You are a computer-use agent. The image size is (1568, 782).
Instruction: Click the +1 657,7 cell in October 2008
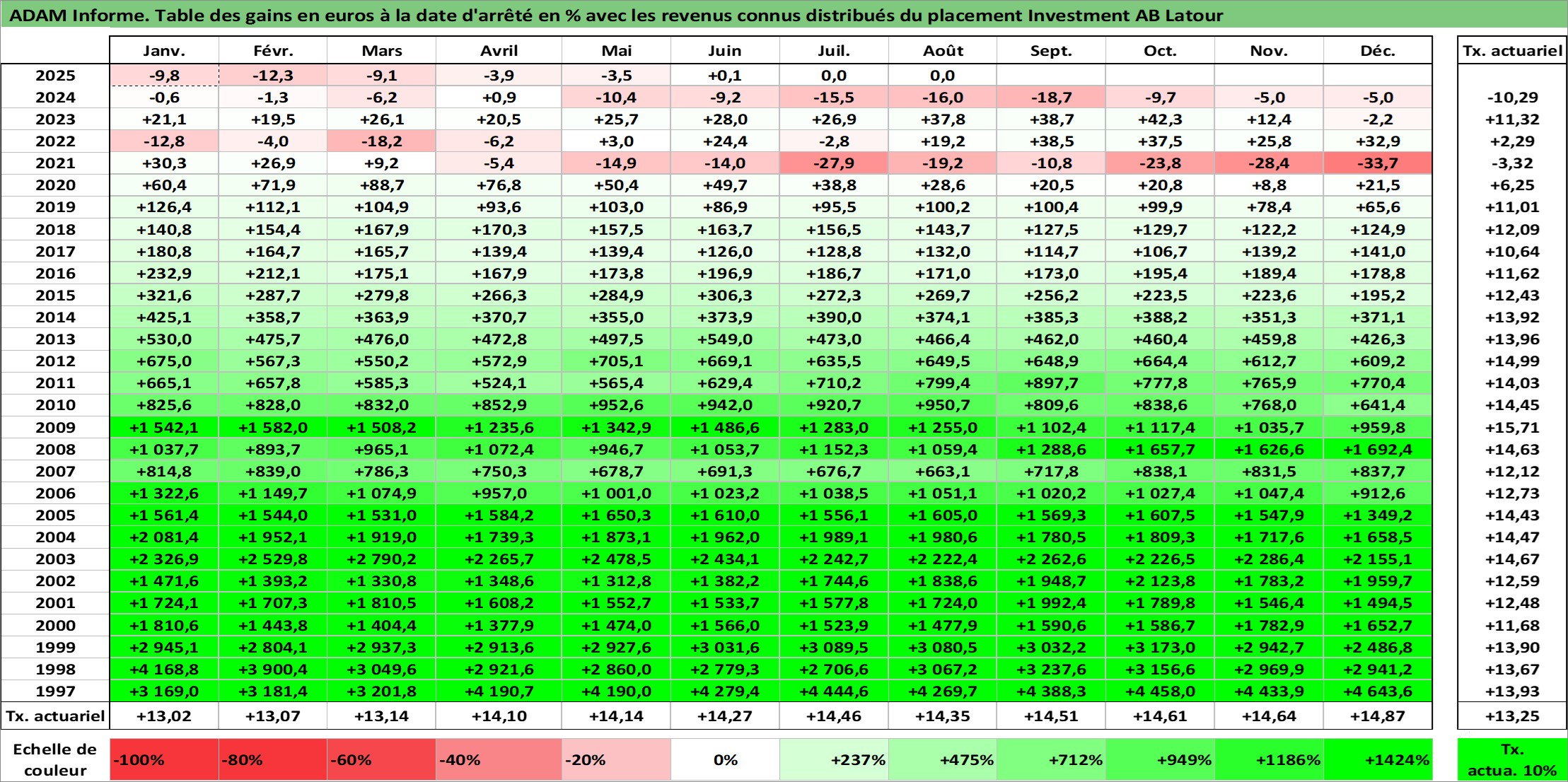[1160, 450]
